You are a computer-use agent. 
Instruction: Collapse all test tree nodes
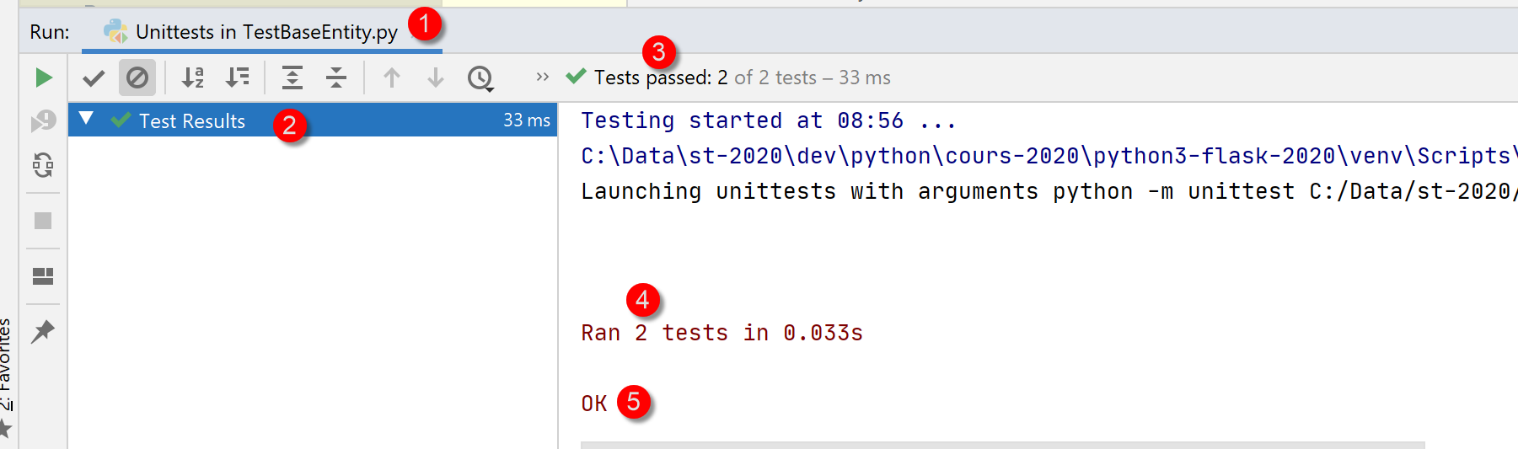click(x=336, y=77)
